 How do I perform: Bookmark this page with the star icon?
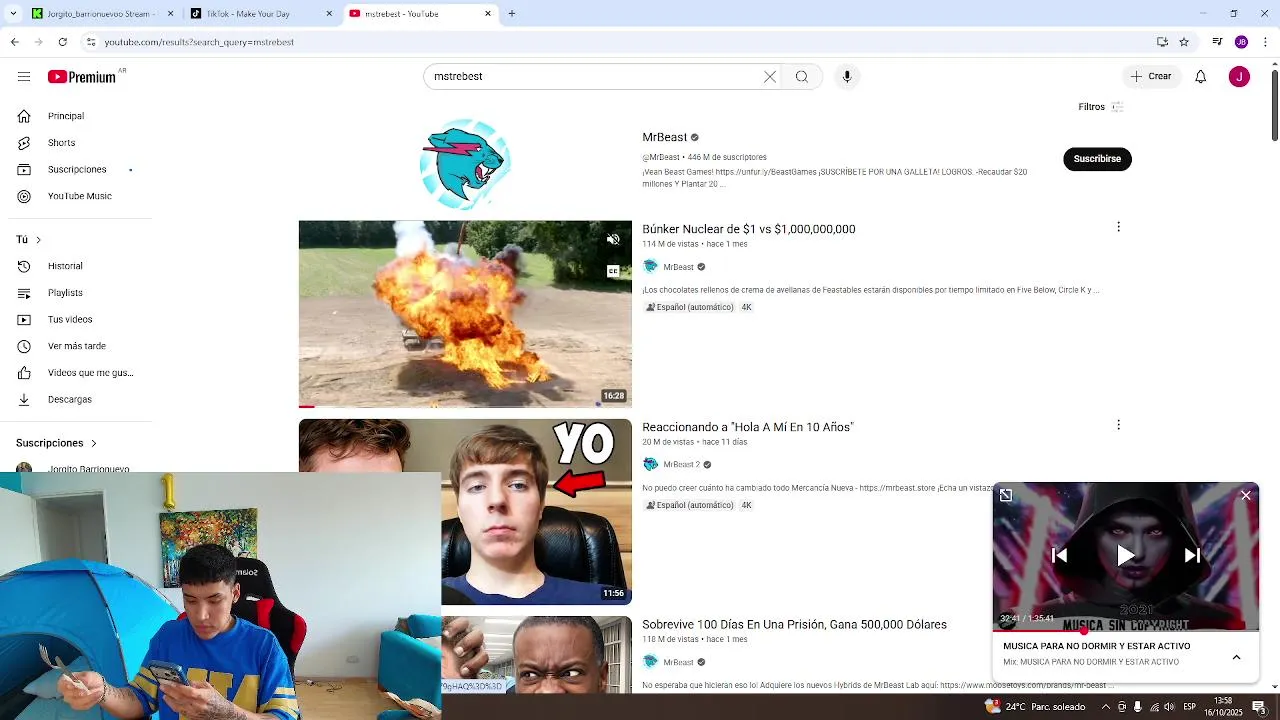point(1184,42)
